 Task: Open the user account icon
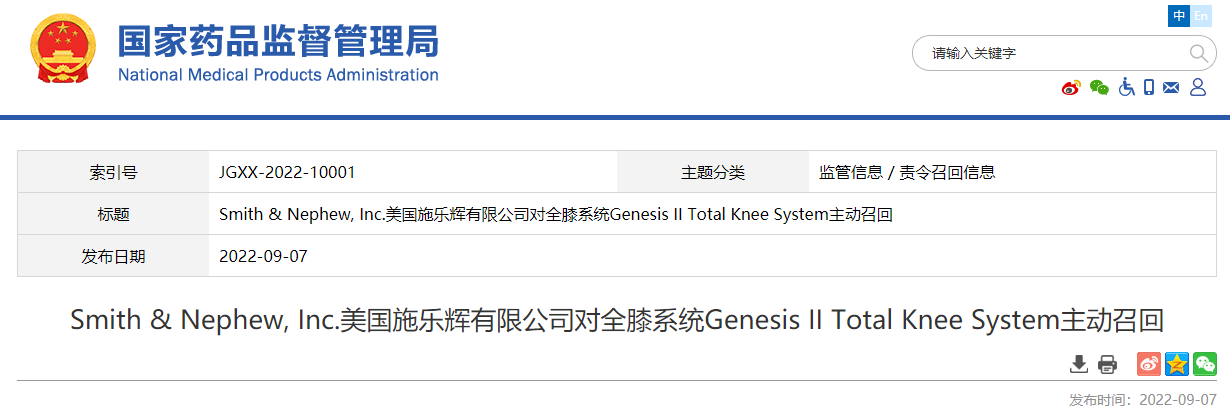1198,88
